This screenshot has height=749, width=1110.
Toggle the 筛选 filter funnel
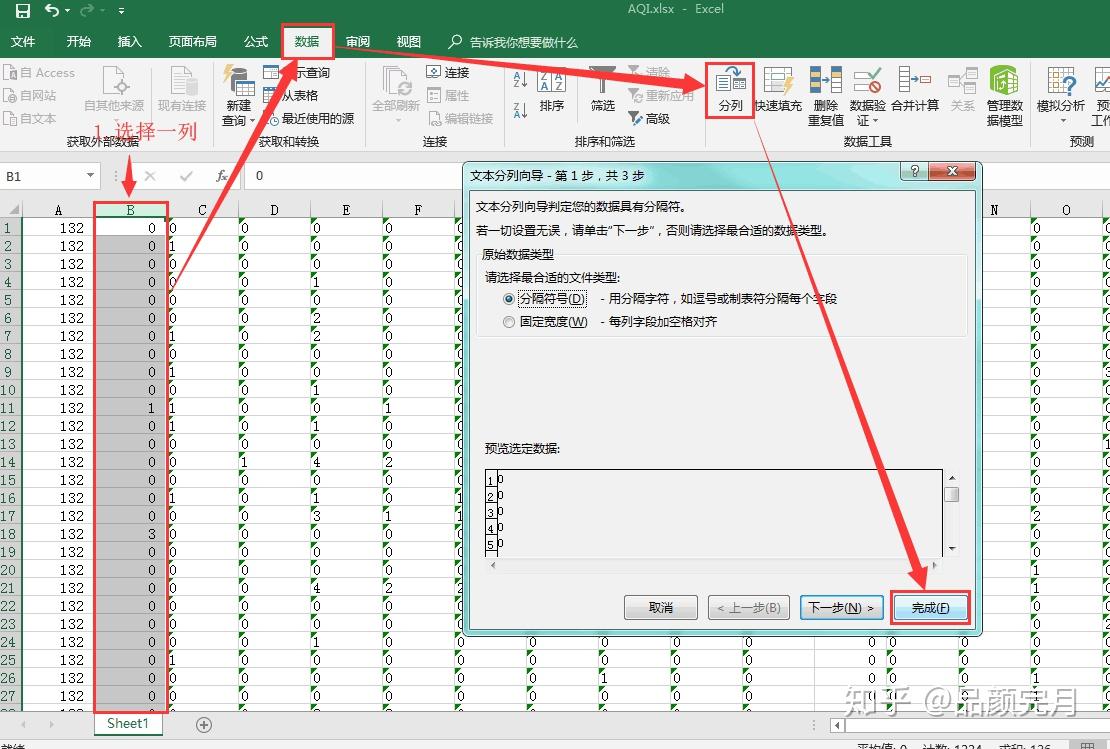coord(602,91)
